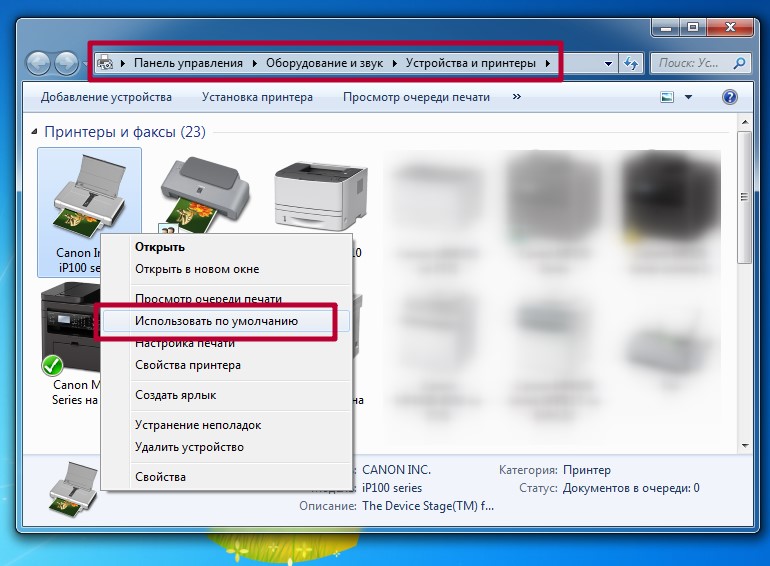
Task: Collapse the Принтеры и факсы group
Action: point(34,132)
